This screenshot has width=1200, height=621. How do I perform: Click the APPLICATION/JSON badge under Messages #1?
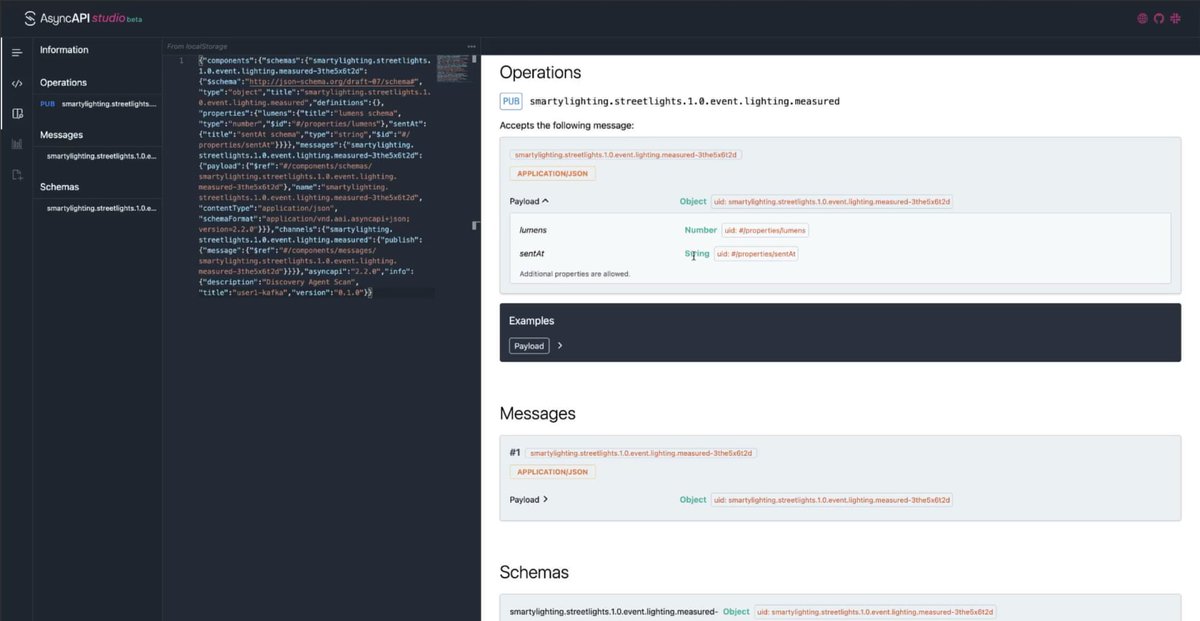coord(552,471)
